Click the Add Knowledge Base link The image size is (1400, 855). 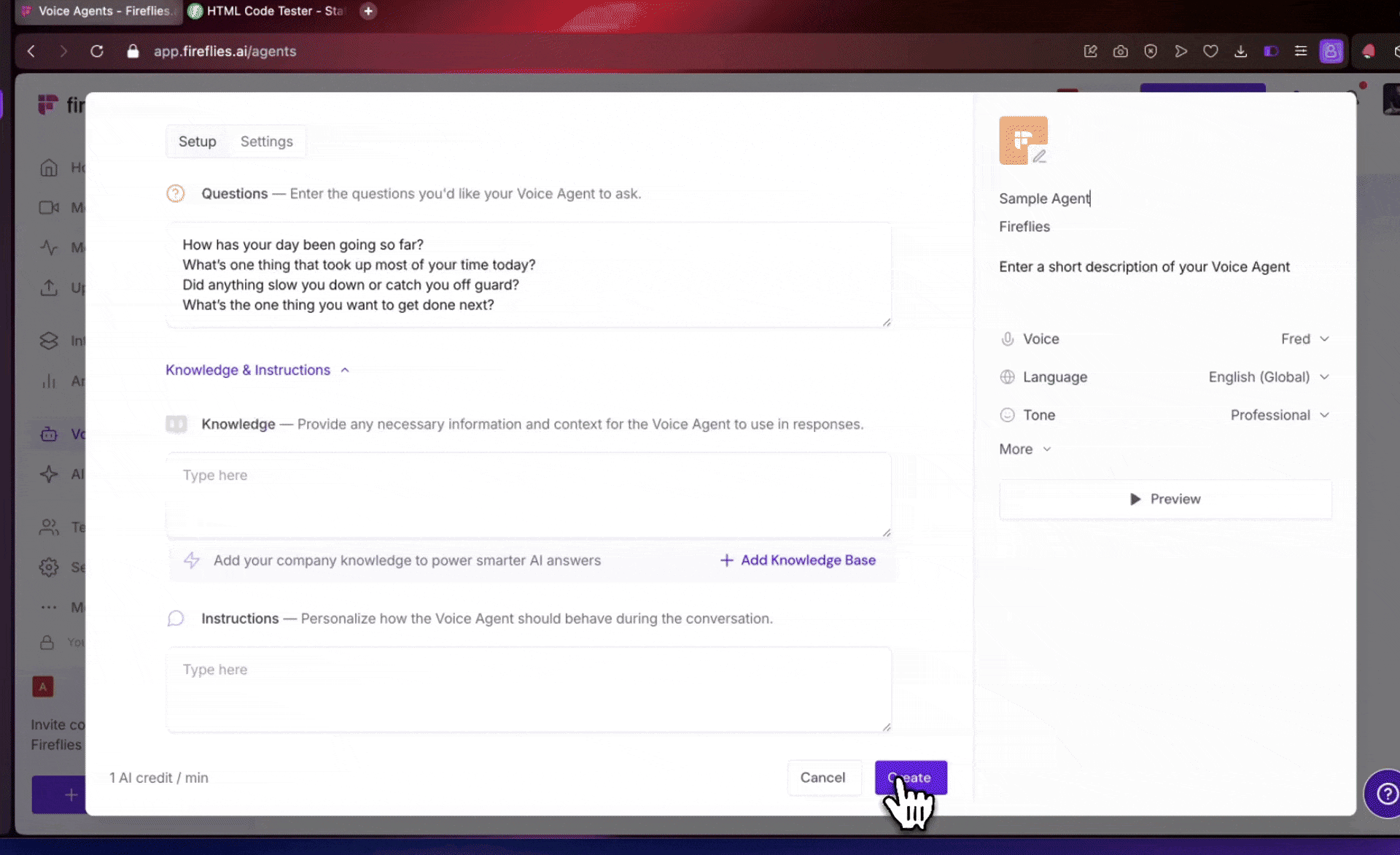798,560
